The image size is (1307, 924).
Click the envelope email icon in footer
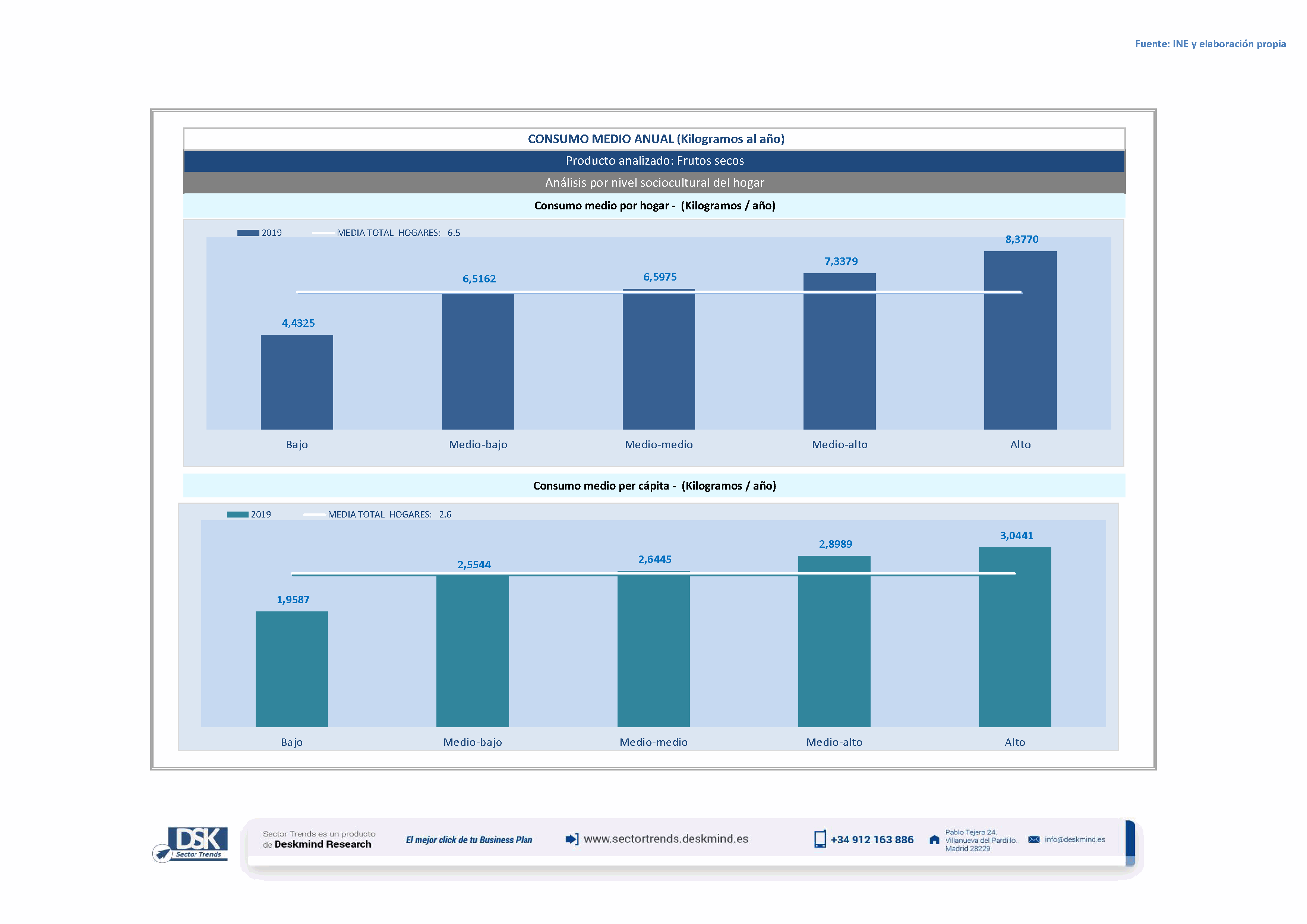(x=1033, y=840)
